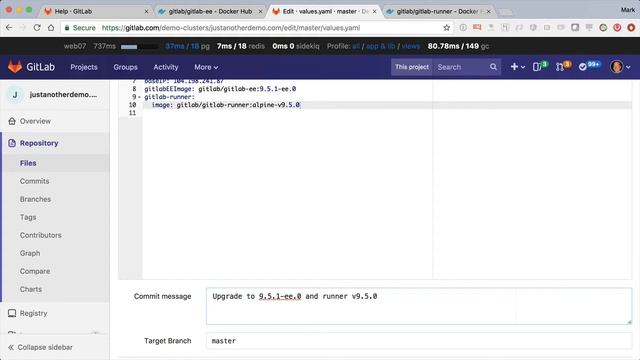Image resolution: width=640 pixels, height=360 pixels.
Task: Collapse the gitlab-runner fold arrow on line 9
Action: (139, 97)
